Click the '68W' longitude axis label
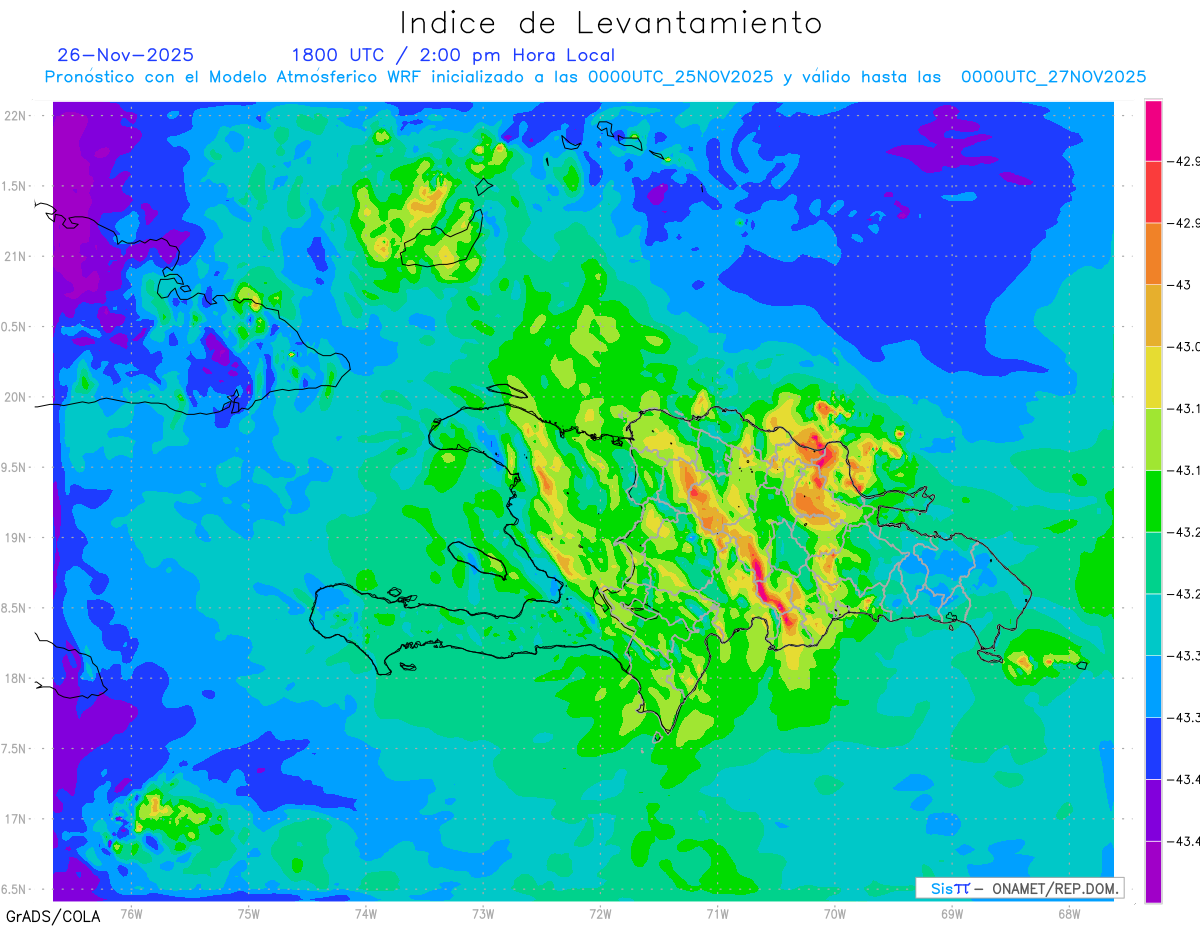 pos(1068,913)
